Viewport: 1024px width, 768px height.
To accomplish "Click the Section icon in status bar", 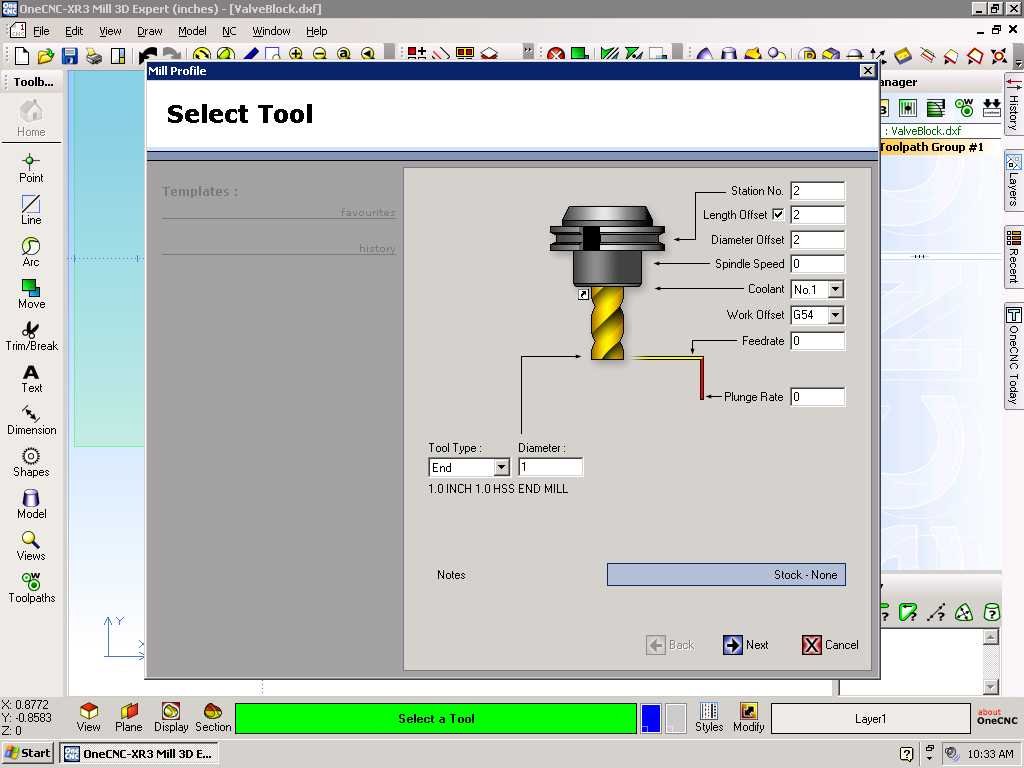I will pyautogui.click(x=213, y=718).
